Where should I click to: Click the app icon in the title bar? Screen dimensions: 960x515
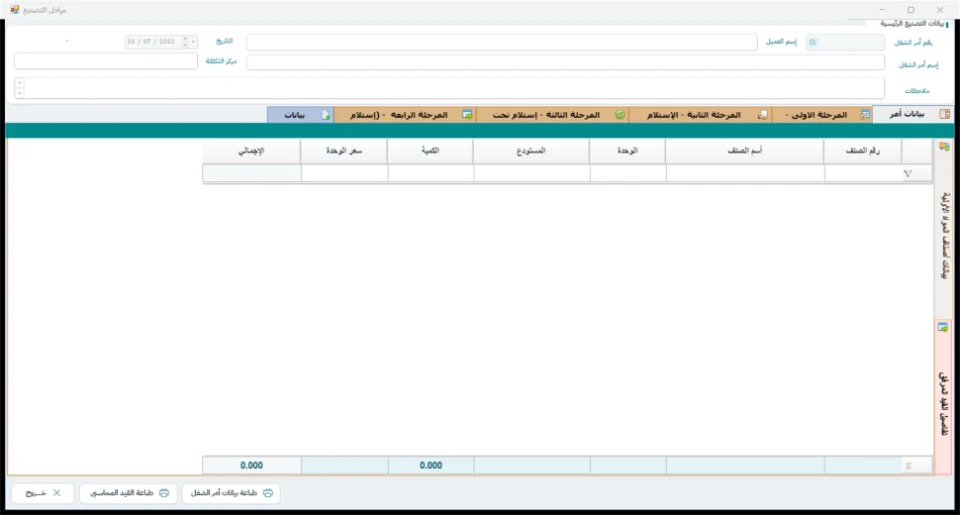(x=15, y=10)
